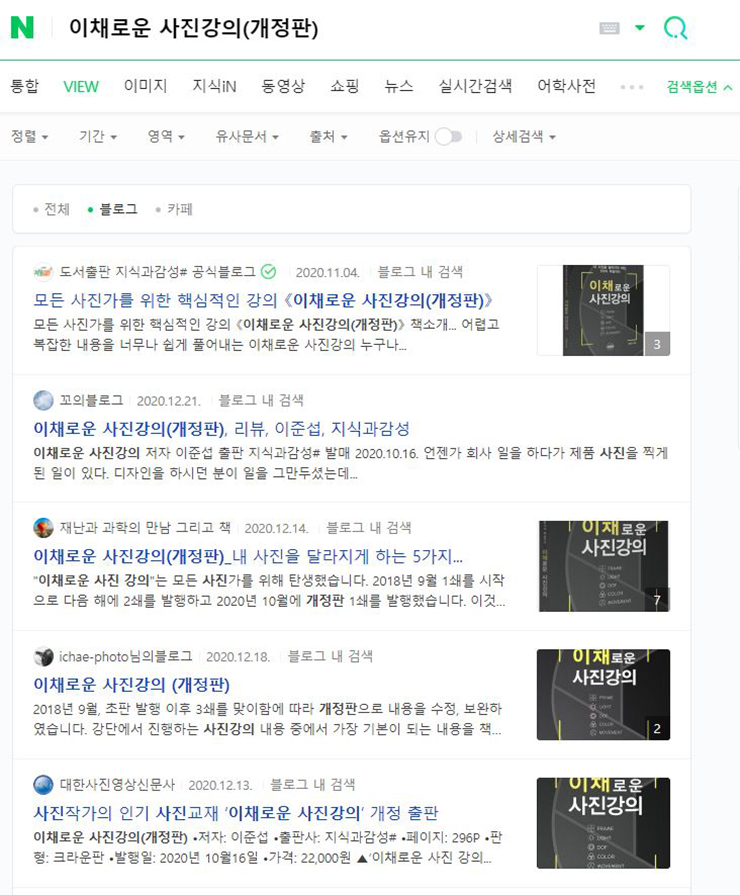Click the green search magnifier icon
This screenshot has width=740, height=895.
(x=675, y=28)
